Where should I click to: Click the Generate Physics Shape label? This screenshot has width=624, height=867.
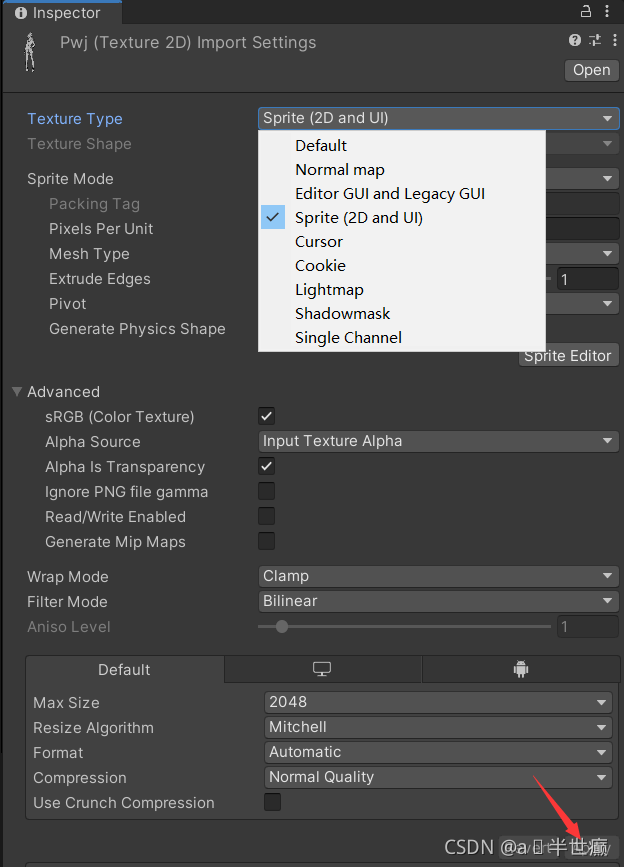[137, 329]
